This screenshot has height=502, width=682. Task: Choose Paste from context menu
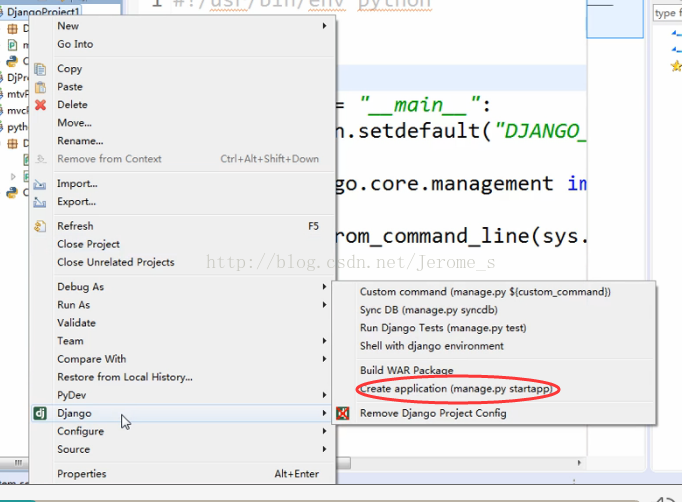pos(70,87)
